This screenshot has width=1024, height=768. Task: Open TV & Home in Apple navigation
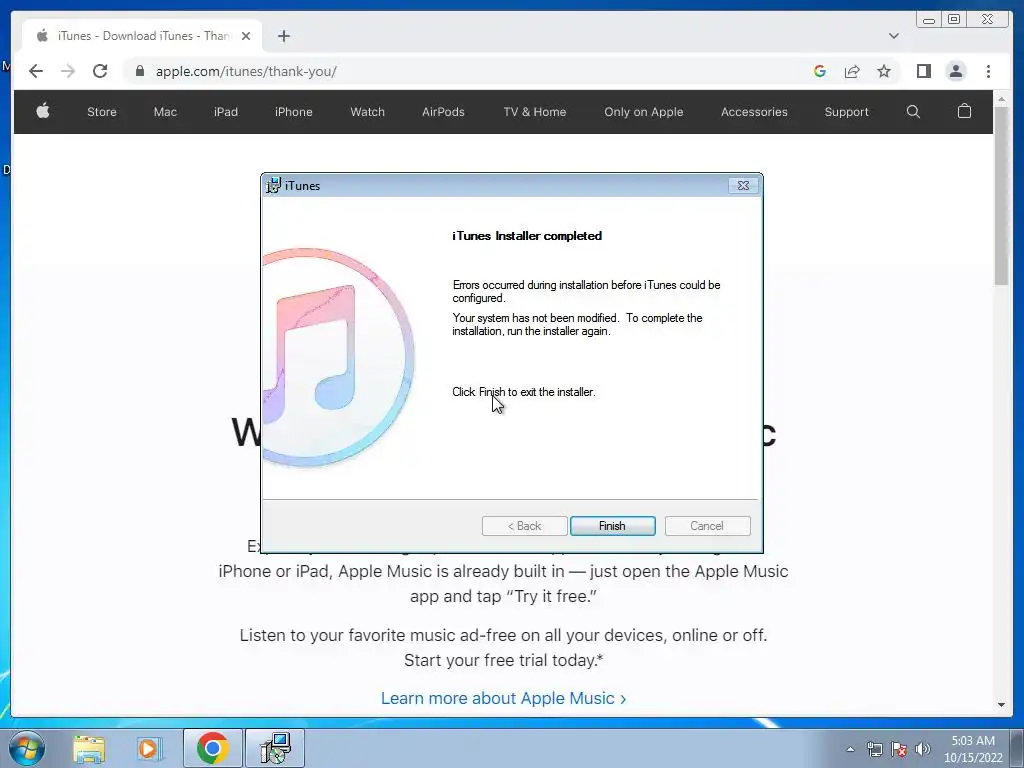534,112
